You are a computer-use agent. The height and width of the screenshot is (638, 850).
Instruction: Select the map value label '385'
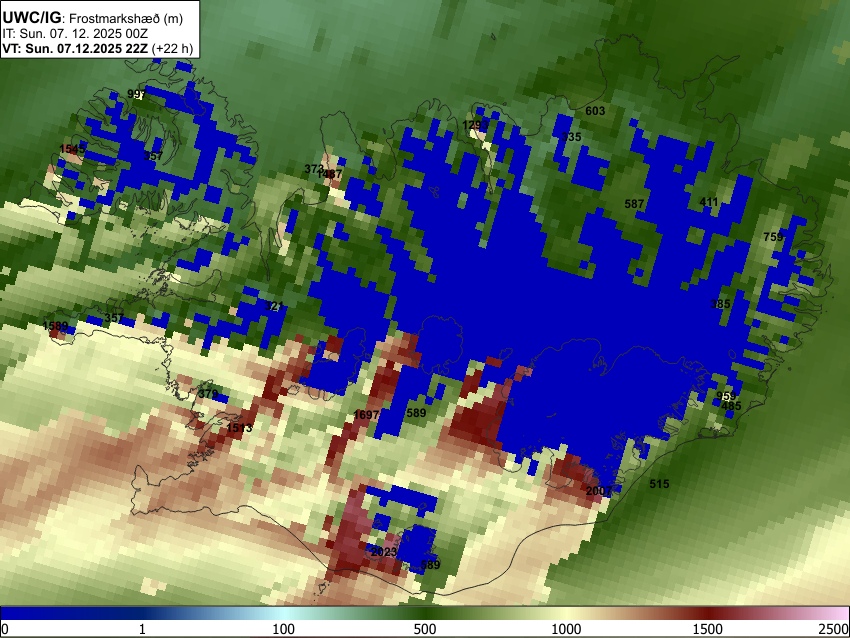[x=720, y=304]
